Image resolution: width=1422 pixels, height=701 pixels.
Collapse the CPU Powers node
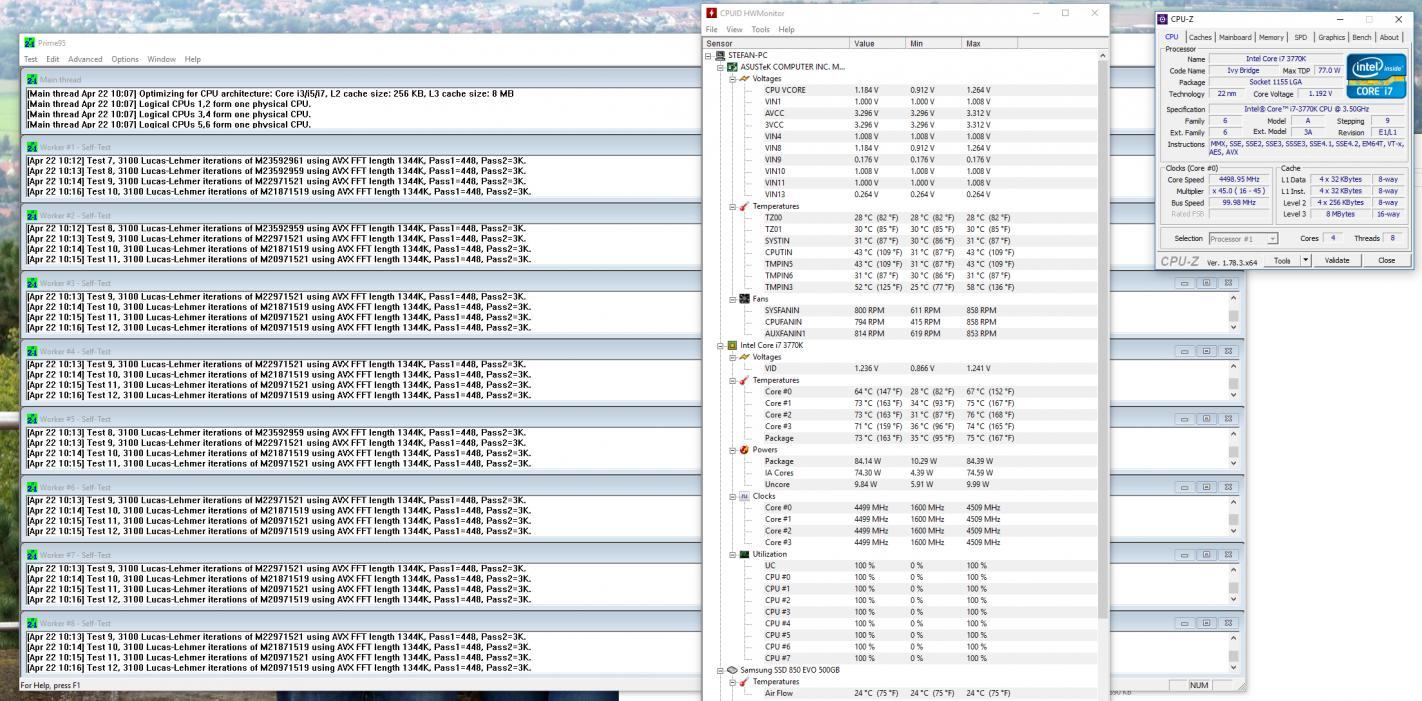[x=732, y=450]
